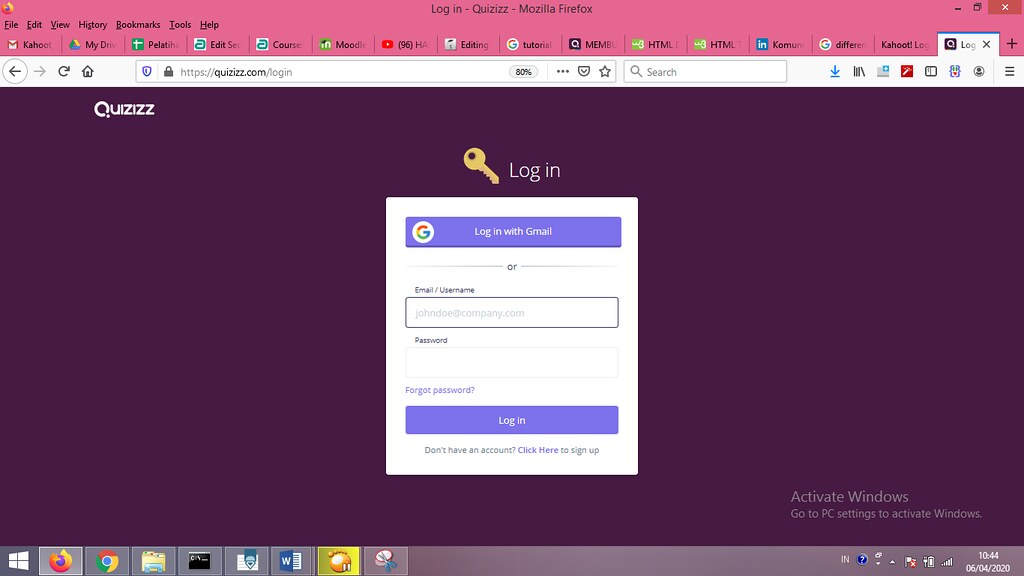Click the Log in with Gmail button
This screenshot has width=1024, height=576.
point(513,232)
